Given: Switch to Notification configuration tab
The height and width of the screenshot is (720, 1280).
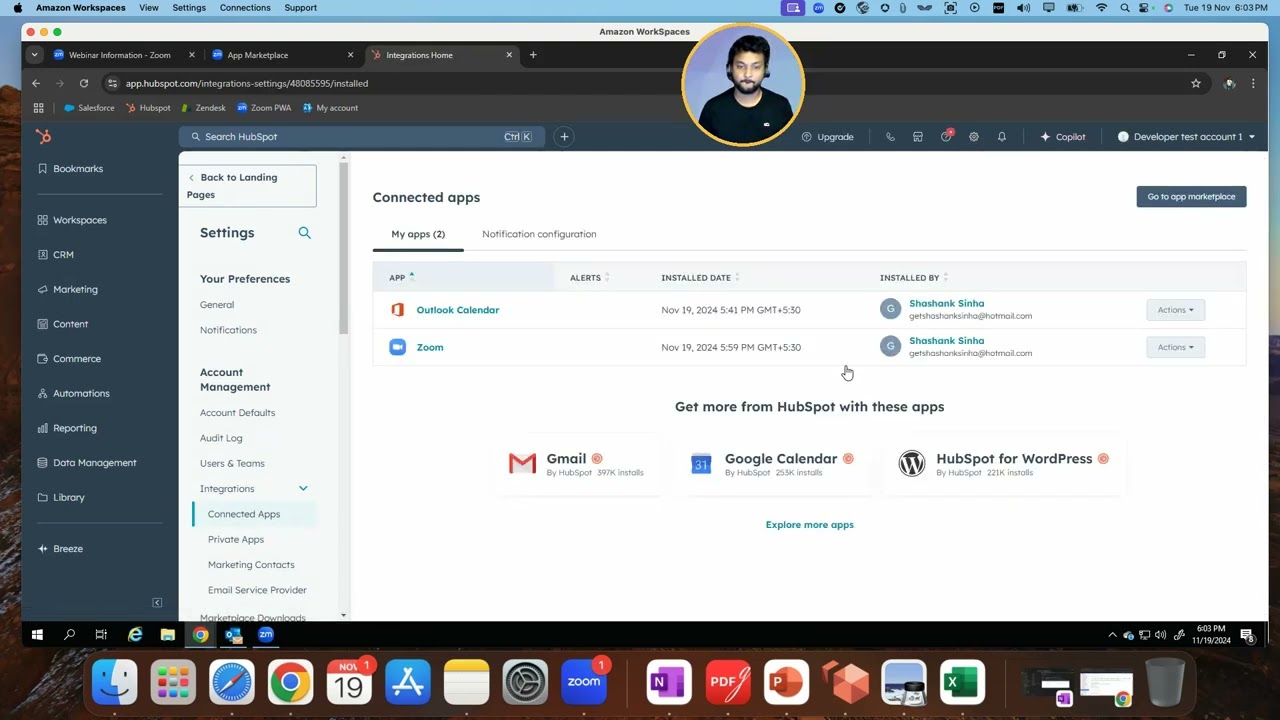Looking at the screenshot, I should point(539,234).
